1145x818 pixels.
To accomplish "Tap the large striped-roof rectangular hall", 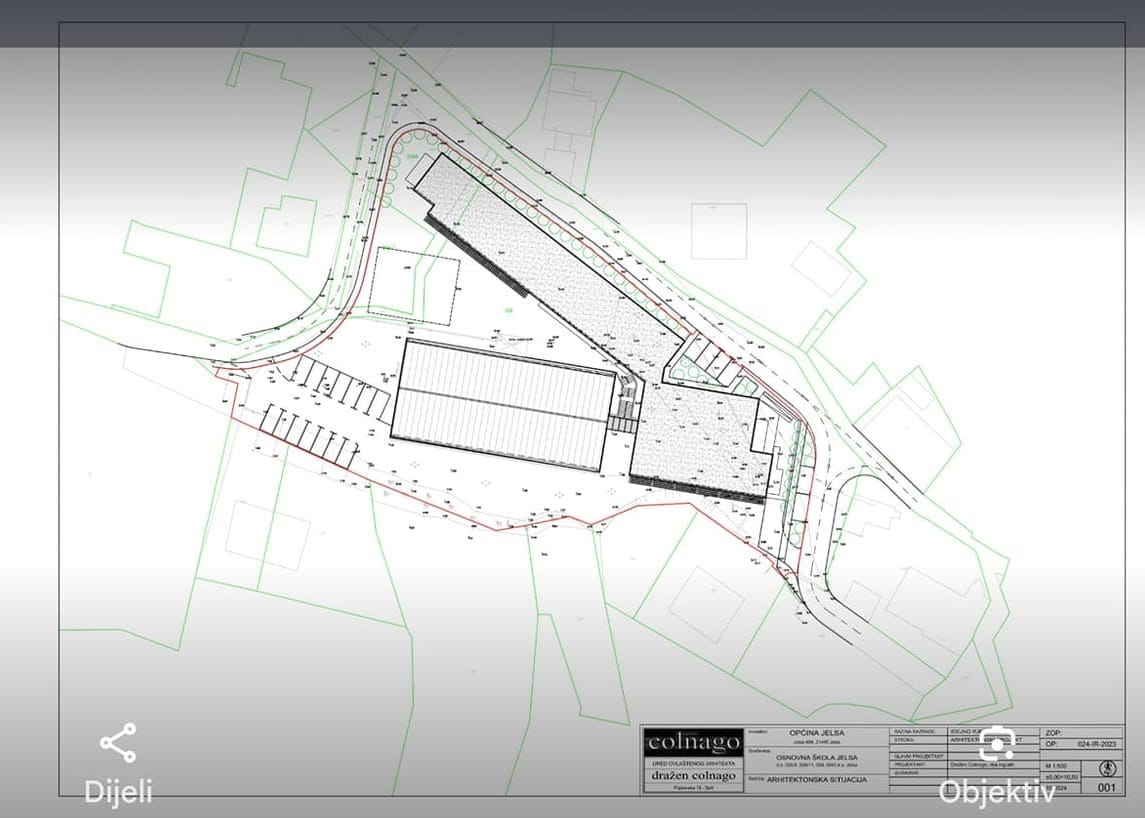I will (x=503, y=404).
